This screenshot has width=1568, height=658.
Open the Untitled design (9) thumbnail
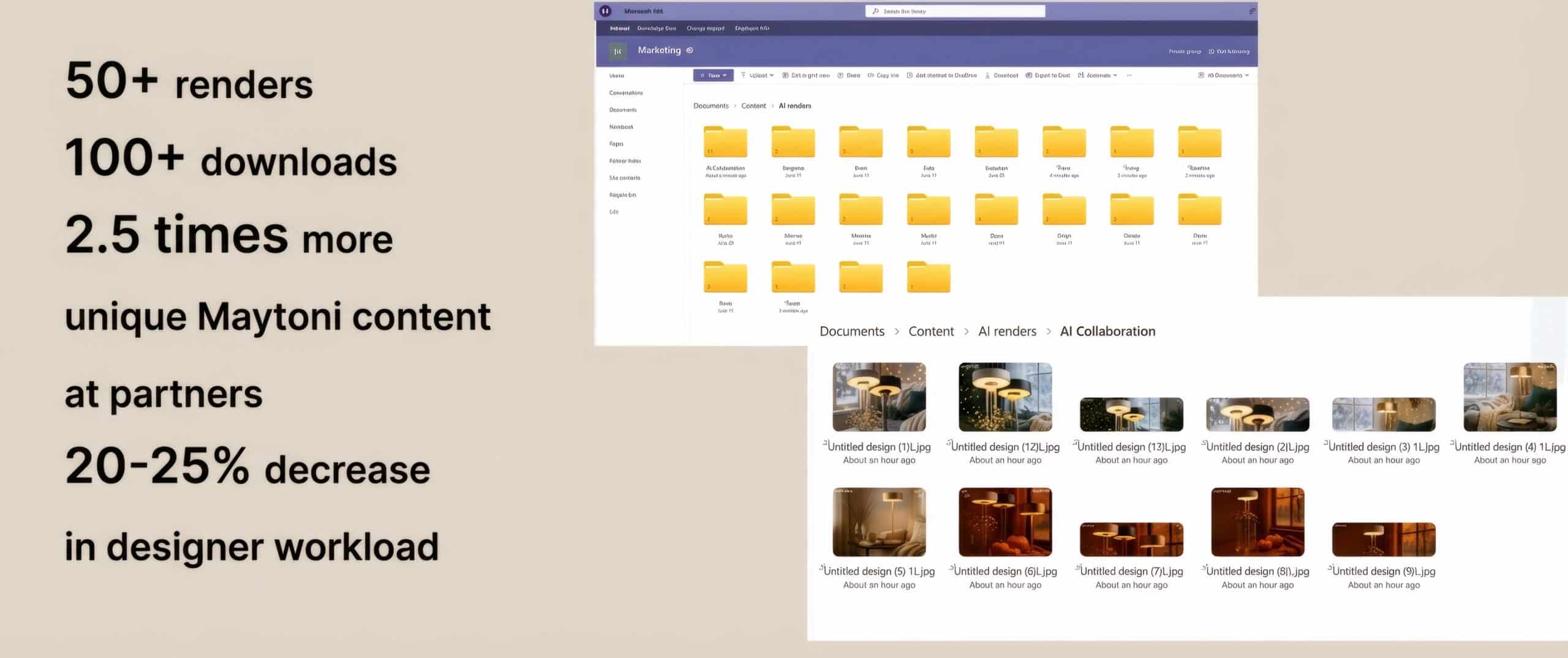tap(1384, 539)
